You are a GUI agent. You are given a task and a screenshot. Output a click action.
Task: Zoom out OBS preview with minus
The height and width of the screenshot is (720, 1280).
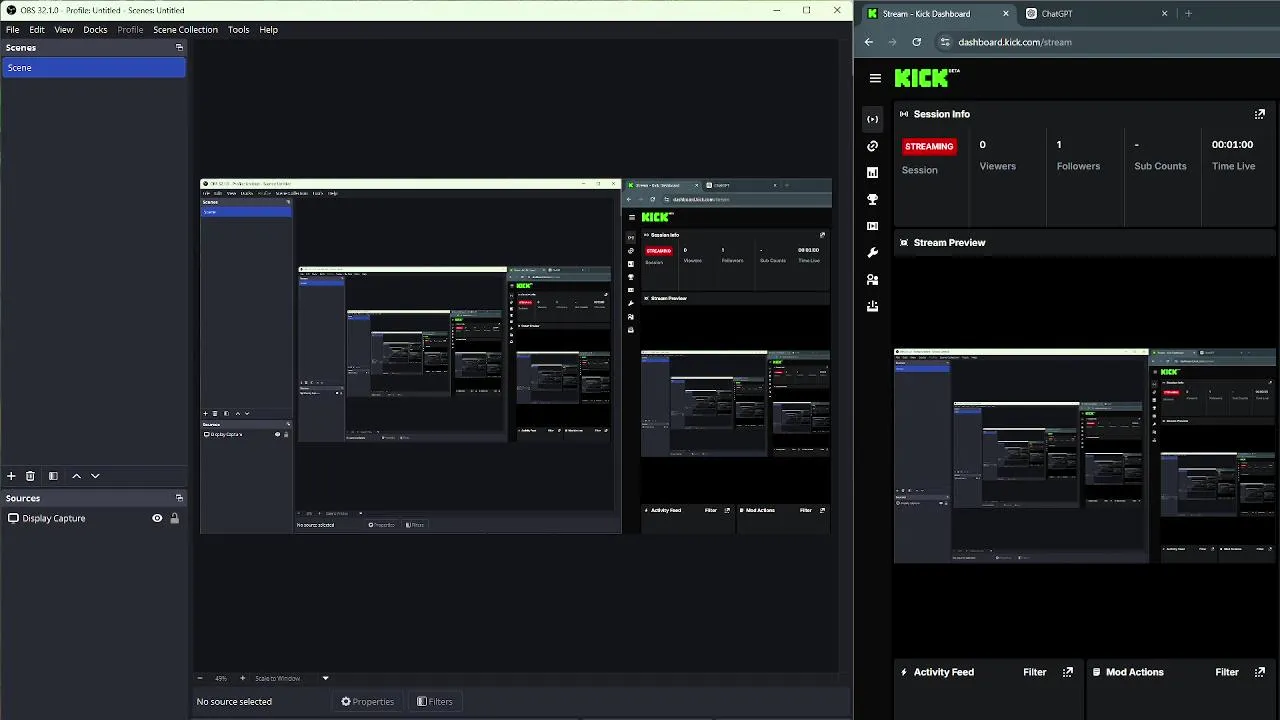click(199, 678)
